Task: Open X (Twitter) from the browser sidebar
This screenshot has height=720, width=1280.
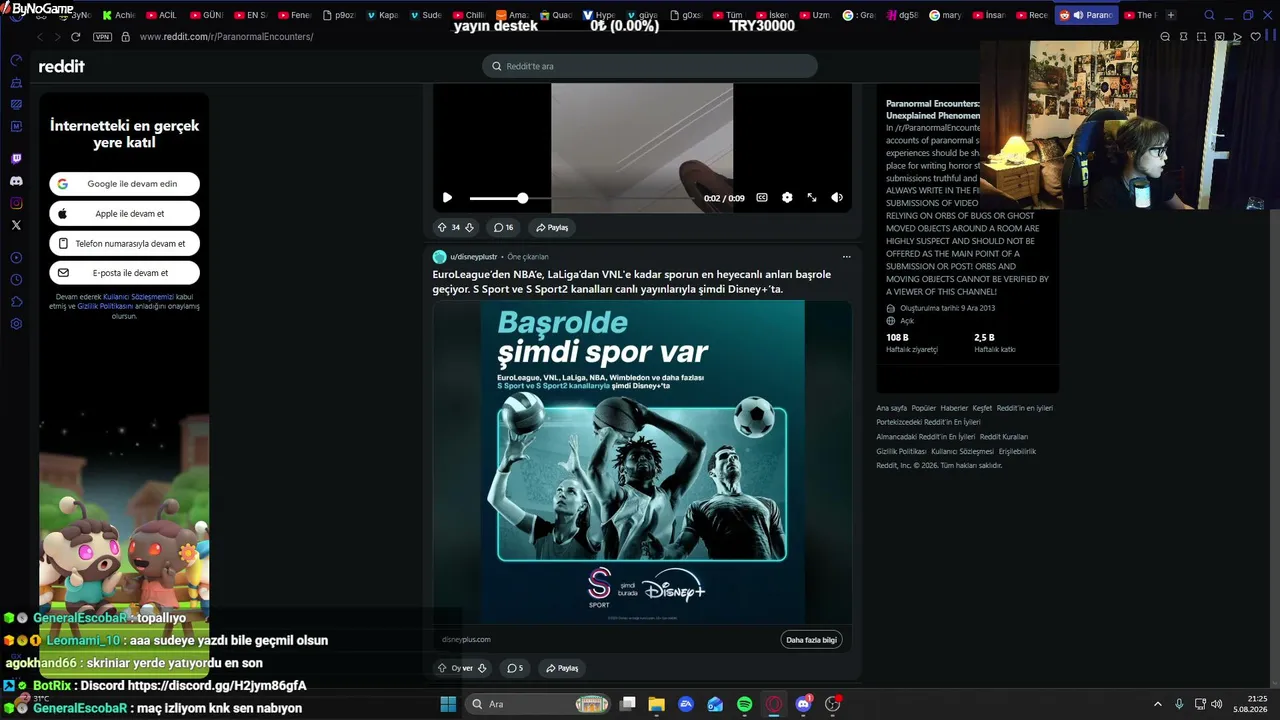Action: coord(16,225)
